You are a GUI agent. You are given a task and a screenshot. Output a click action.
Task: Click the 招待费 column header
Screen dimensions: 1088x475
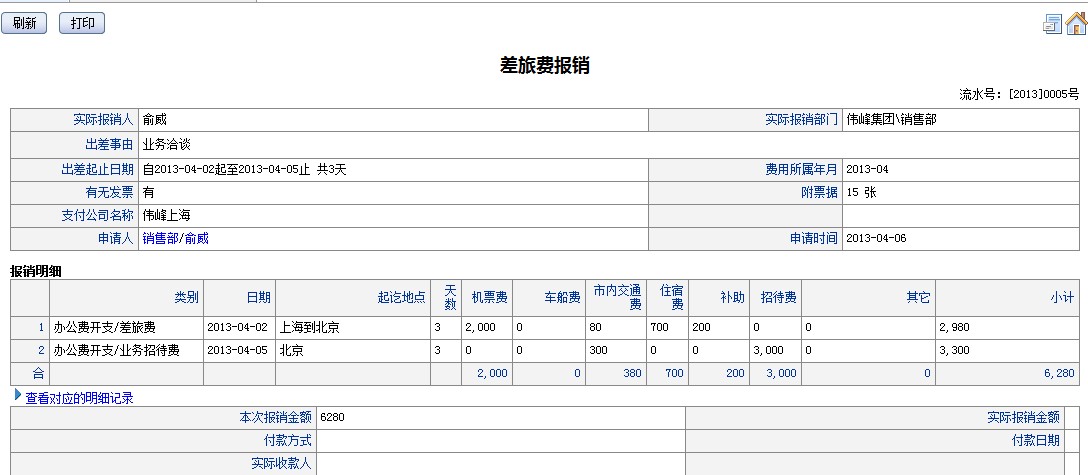coord(779,297)
